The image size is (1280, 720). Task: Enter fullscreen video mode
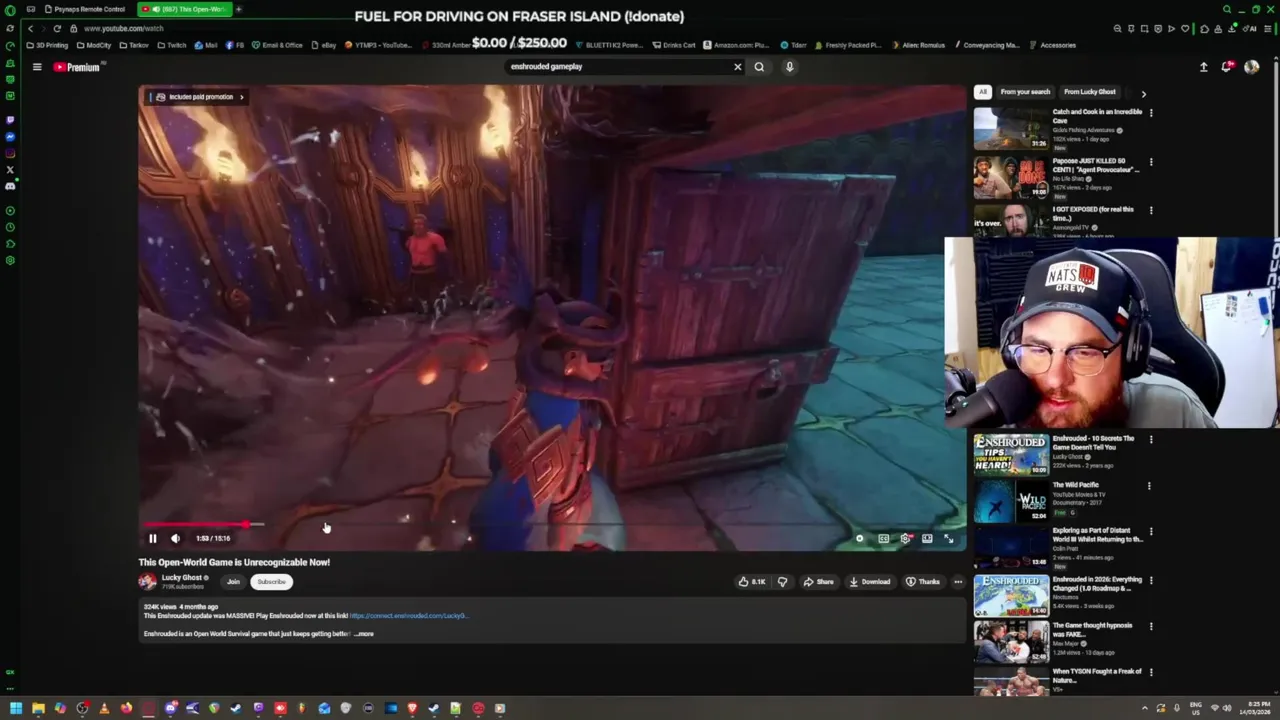click(x=949, y=538)
